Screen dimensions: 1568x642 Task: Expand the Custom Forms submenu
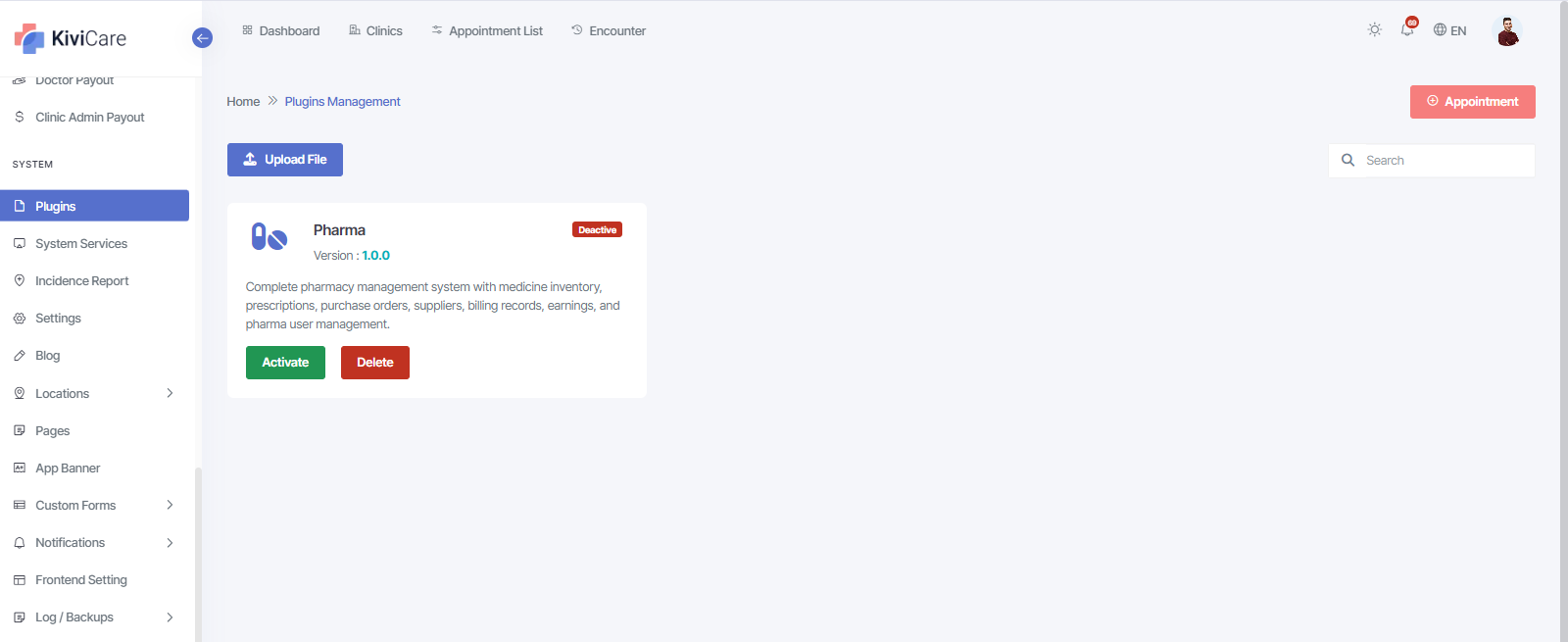click(169, 506)
